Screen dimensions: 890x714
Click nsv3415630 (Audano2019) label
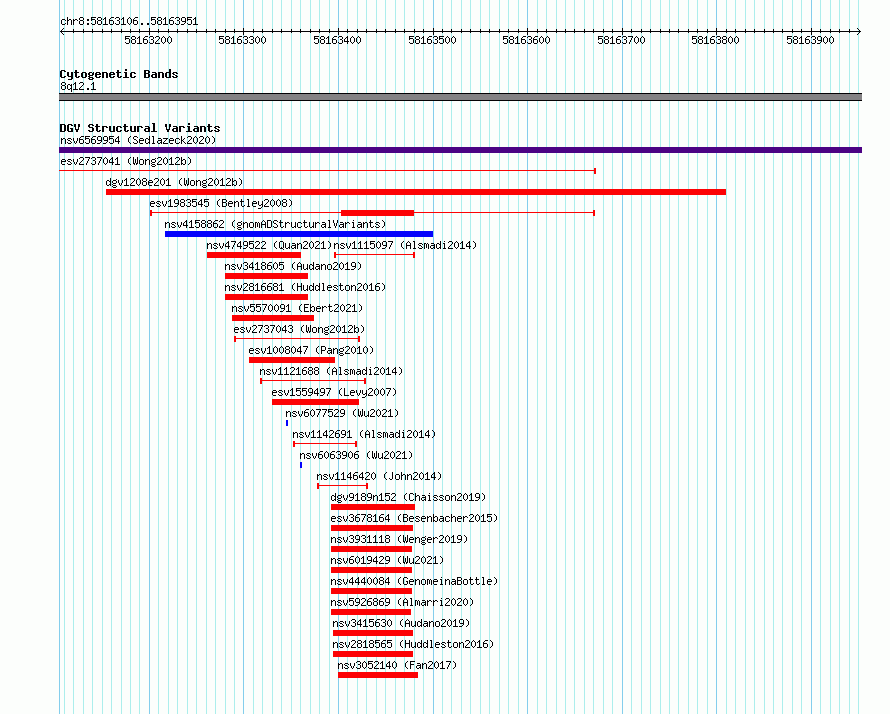401,623
